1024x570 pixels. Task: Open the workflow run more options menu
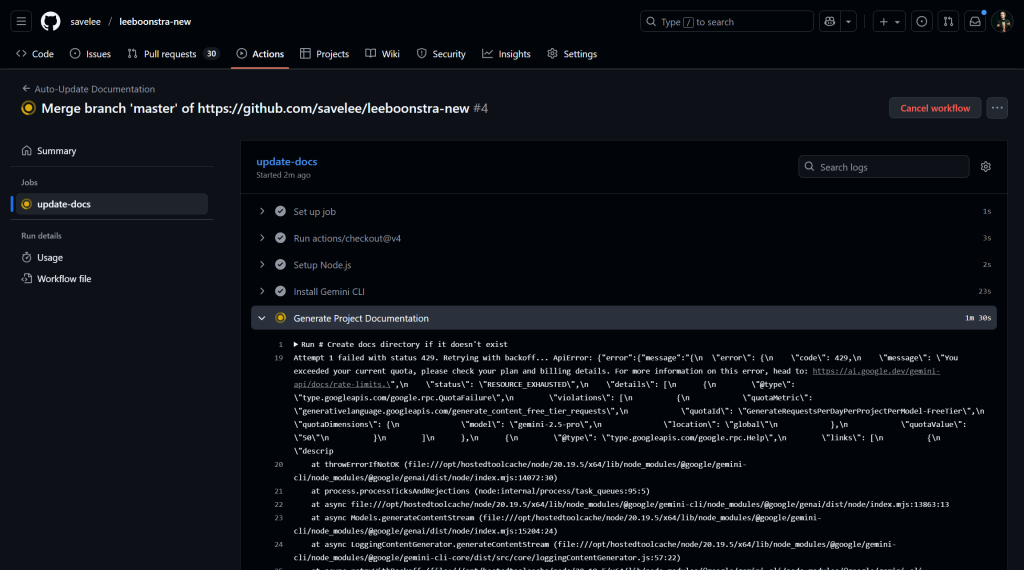pyautogui.click(x=997, y=108)
